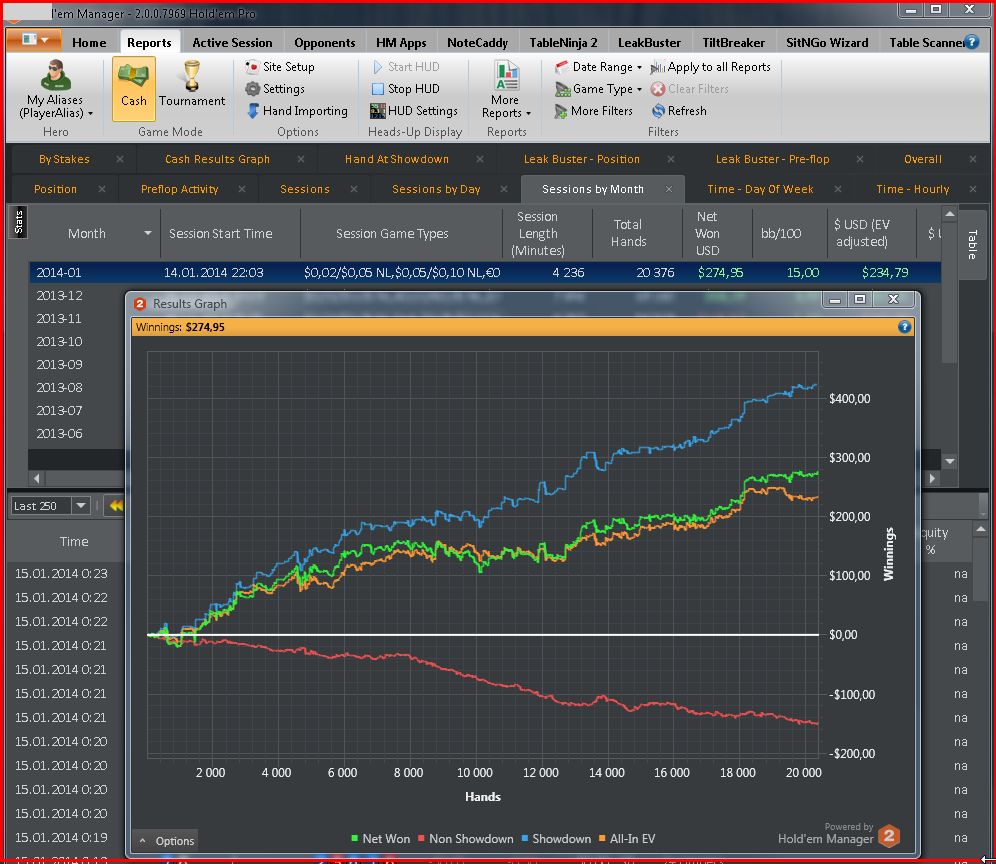
Task: Open More Reports menu
Action: [x=506, y=89]
